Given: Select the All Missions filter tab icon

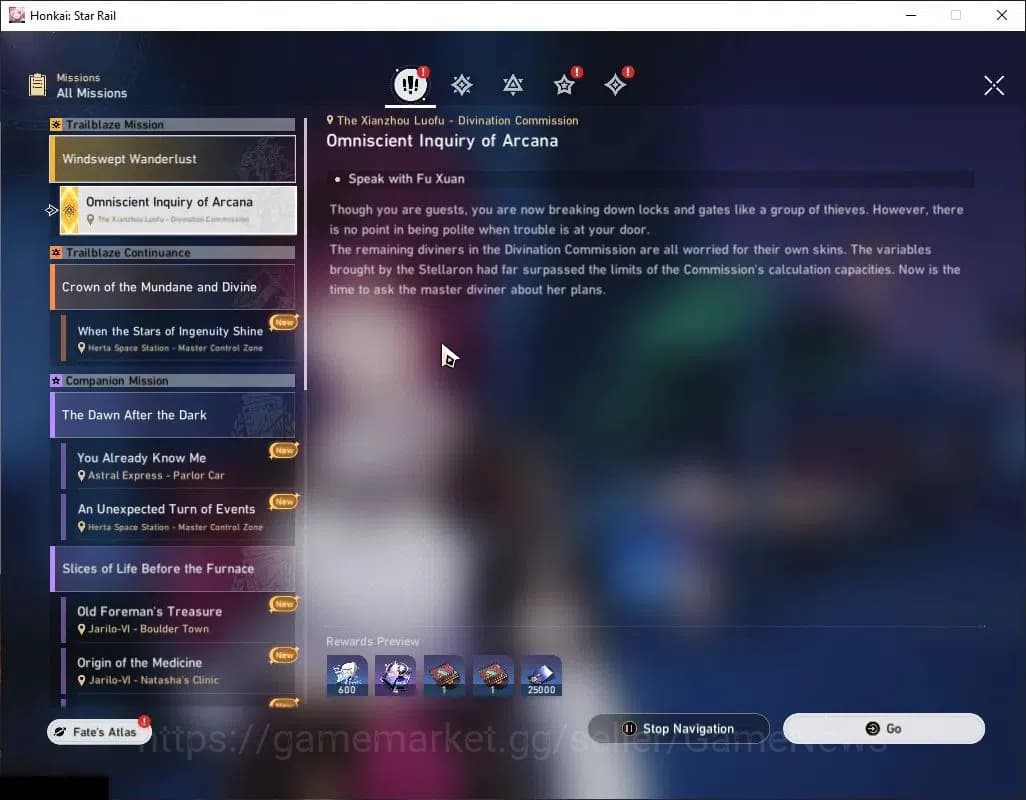Looking at the screenshot, I should coord(410,84).
